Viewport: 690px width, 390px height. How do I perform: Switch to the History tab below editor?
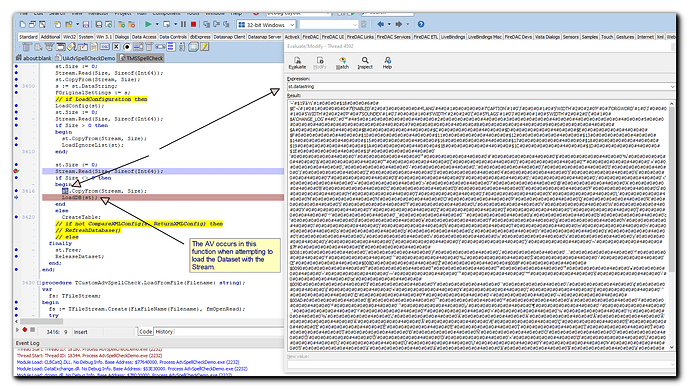point(164,332)
